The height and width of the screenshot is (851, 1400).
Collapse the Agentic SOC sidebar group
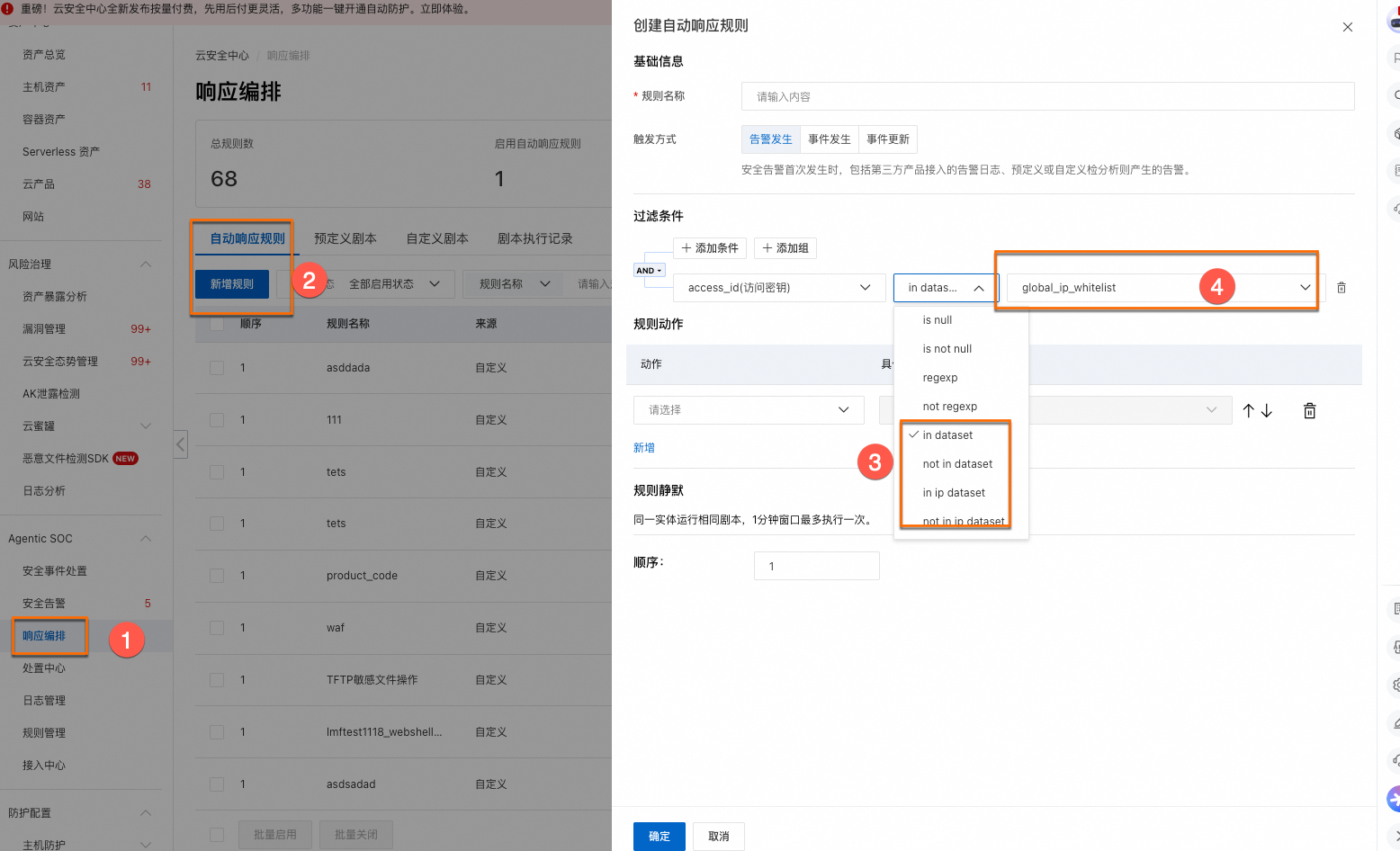(x=146, y=539)
